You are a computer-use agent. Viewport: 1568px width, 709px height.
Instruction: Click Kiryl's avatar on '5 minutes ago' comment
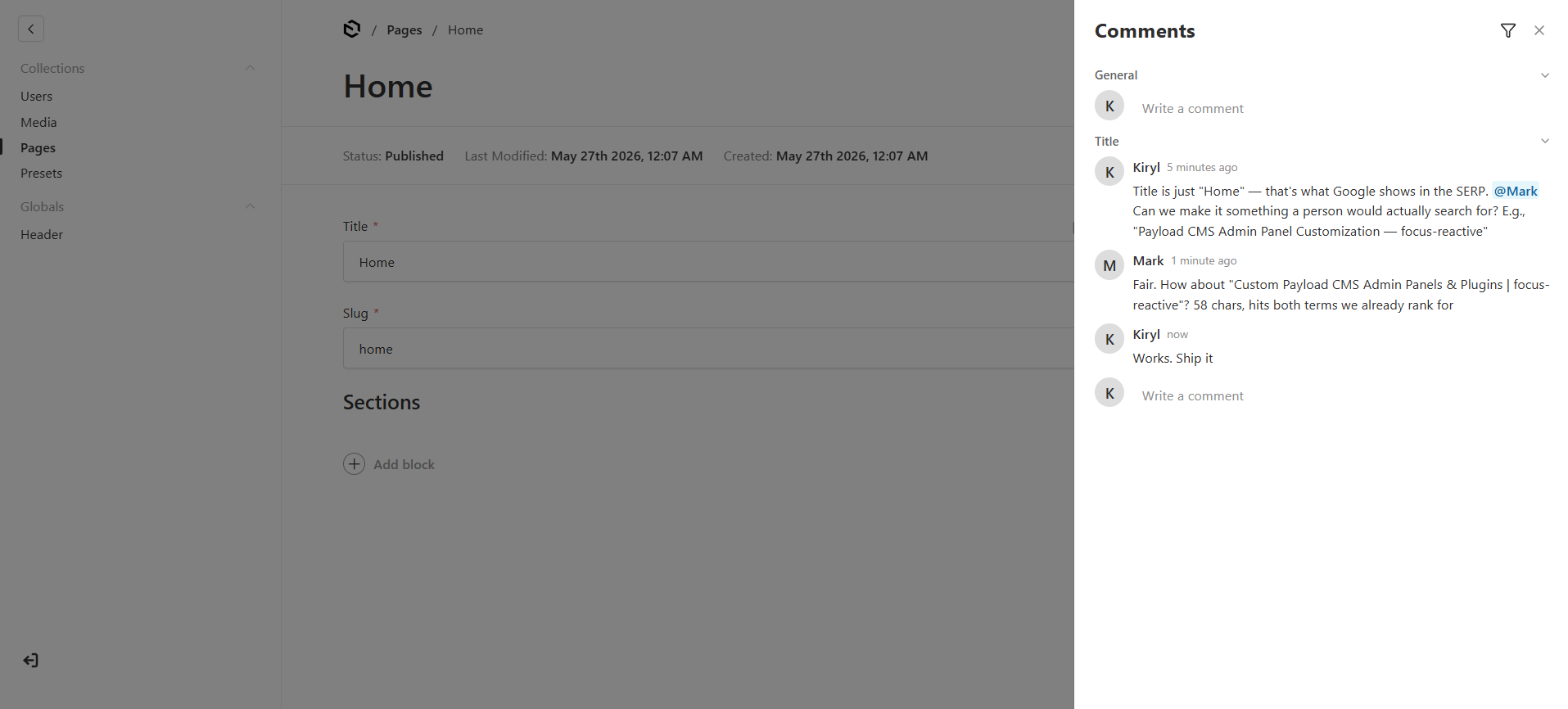tap(1109, 172)
